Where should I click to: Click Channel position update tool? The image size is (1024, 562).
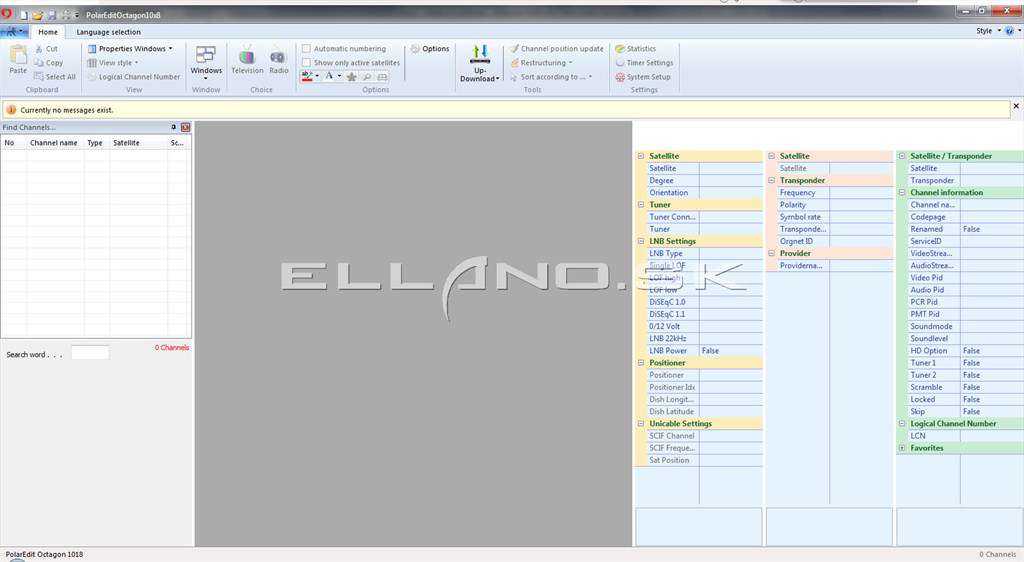pyautogui.click(x=556, y=49)
